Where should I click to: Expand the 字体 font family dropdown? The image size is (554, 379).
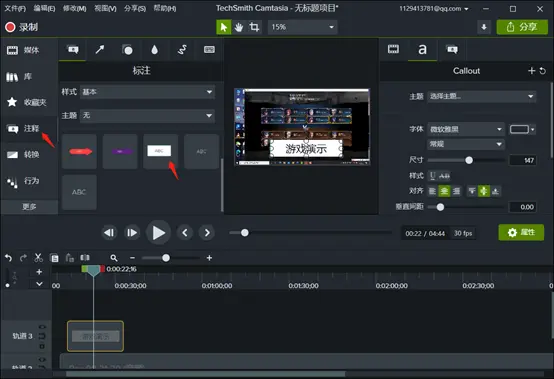(x=466, y=129)
